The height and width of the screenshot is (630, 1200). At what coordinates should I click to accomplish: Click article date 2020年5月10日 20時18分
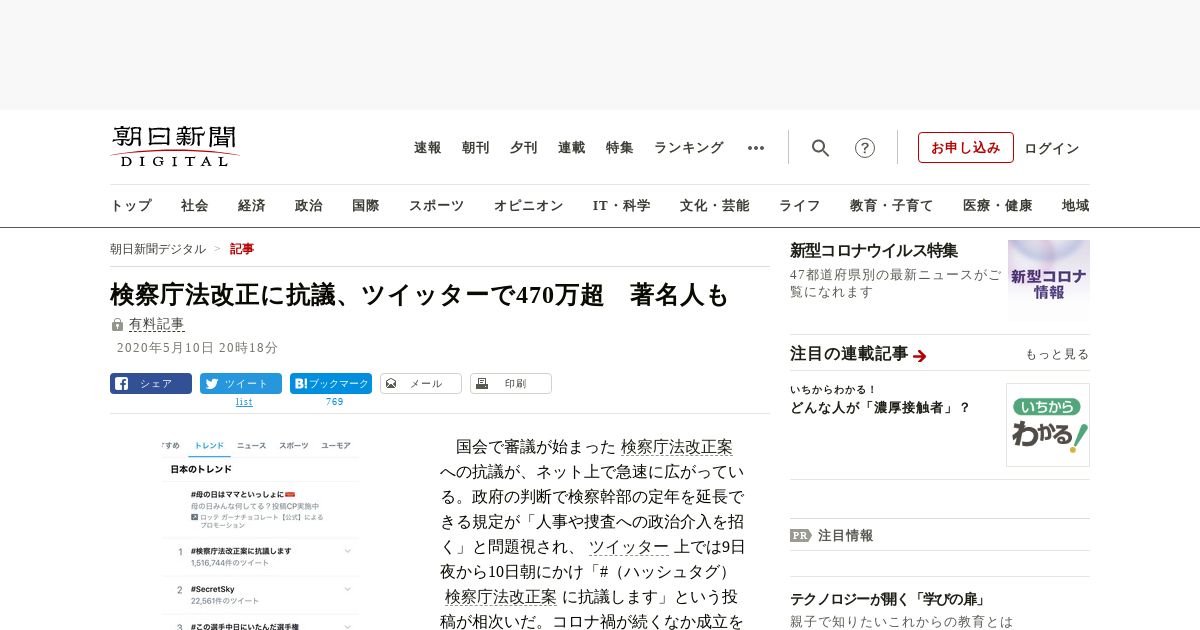[x=197, y=348]
